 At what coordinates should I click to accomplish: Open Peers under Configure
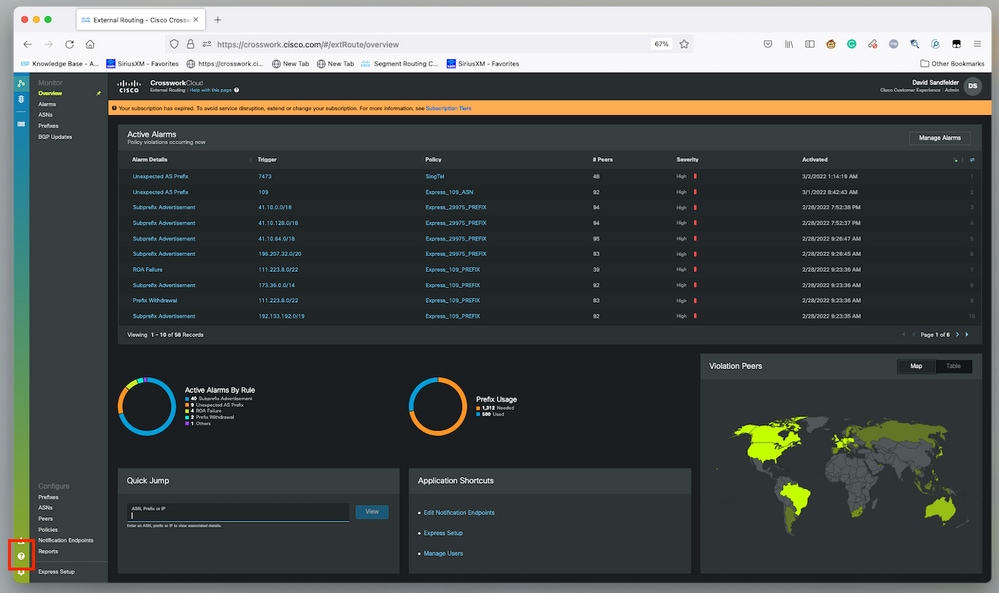coord(45,519)
